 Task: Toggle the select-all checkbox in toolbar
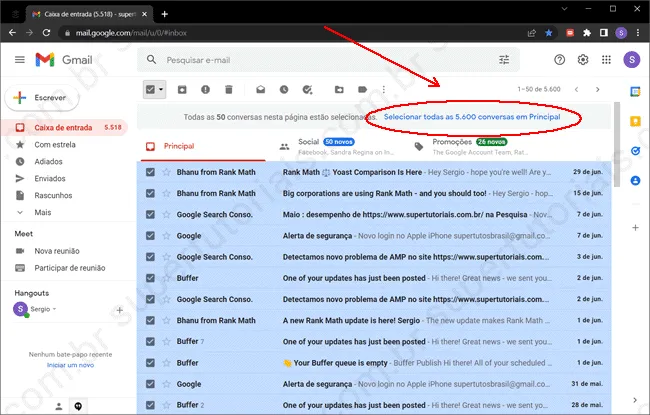click(x=150, y=89)
